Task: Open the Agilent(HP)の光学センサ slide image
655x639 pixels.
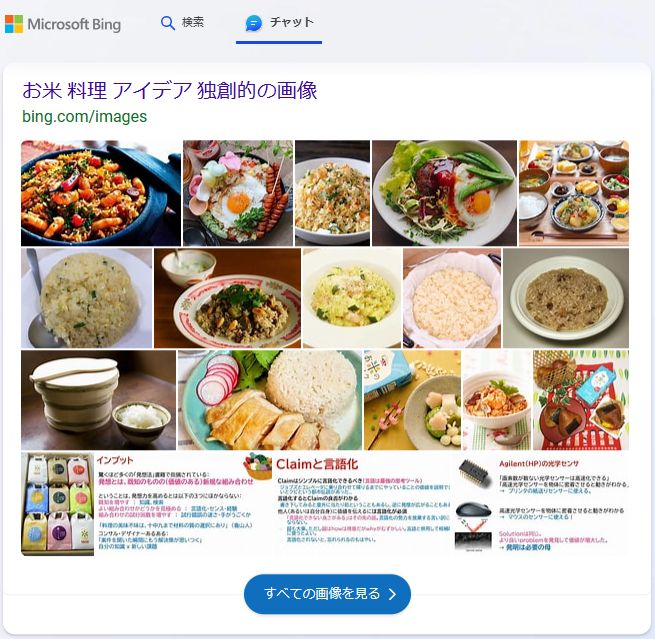Action: coord(542,504)
